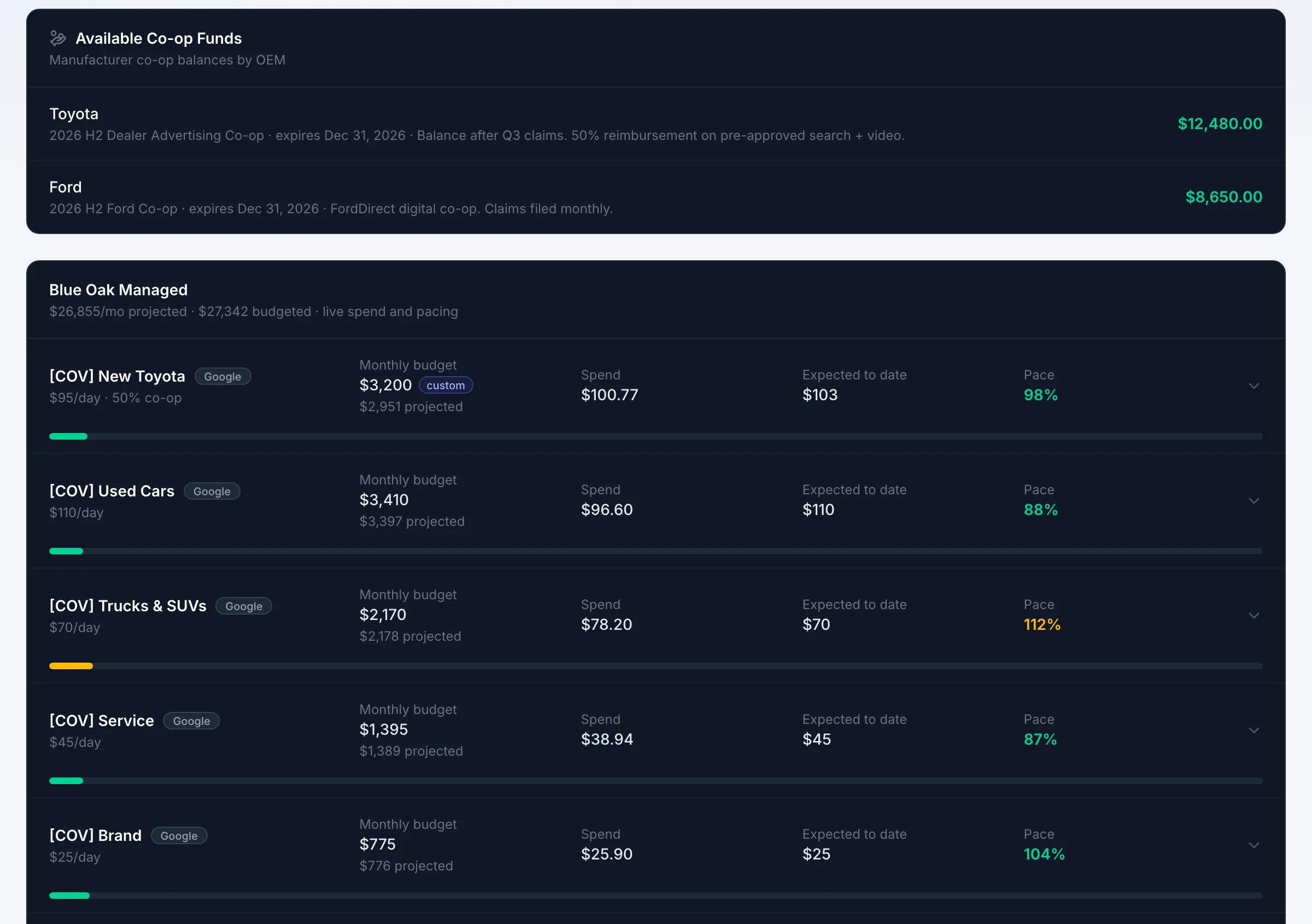Click the Available Co-op Funds heading
The width and height of the screenshot is (1312, 924).
point(159,38)
